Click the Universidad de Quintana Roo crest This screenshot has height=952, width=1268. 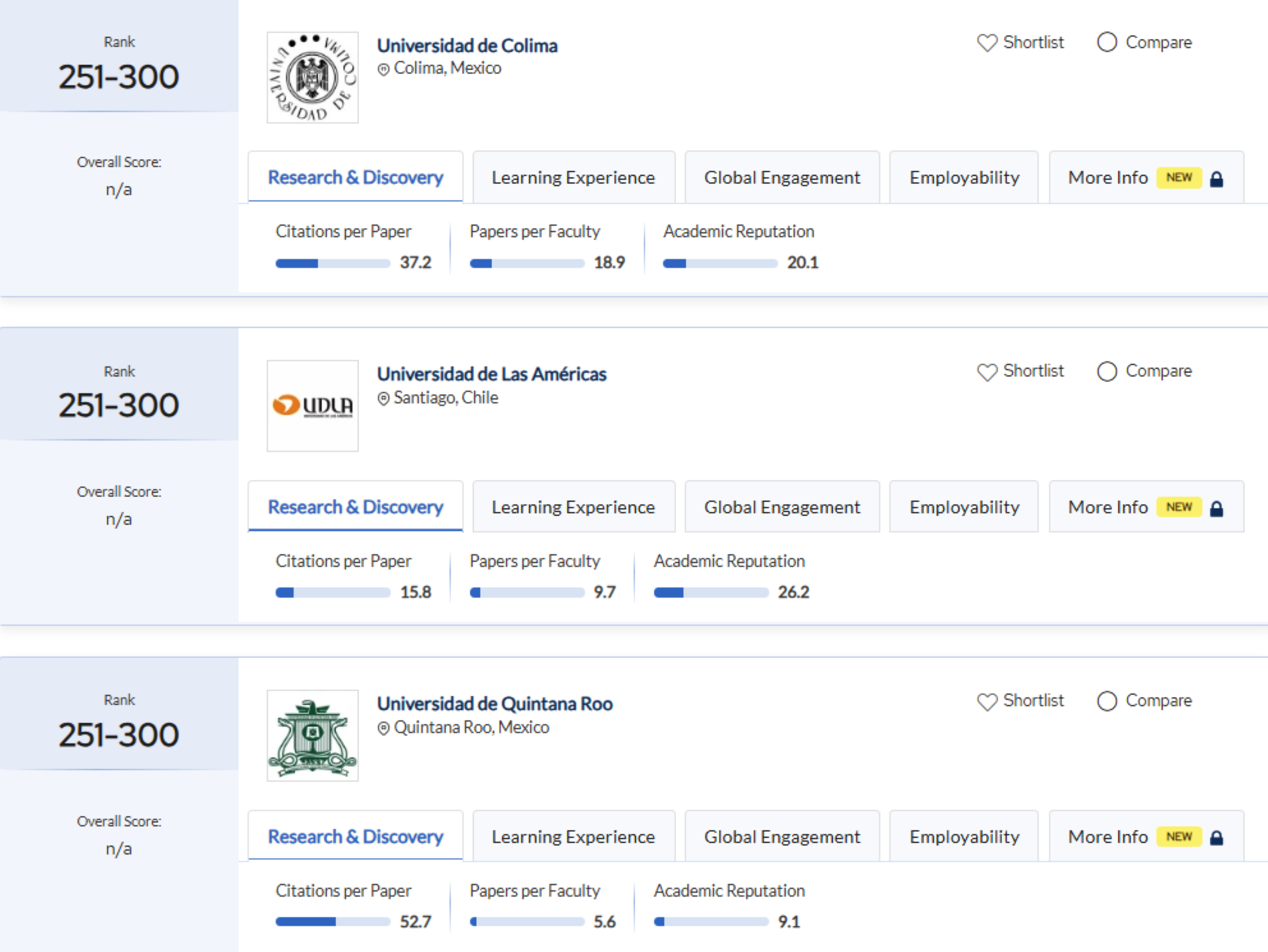click(x=313, y=736)
